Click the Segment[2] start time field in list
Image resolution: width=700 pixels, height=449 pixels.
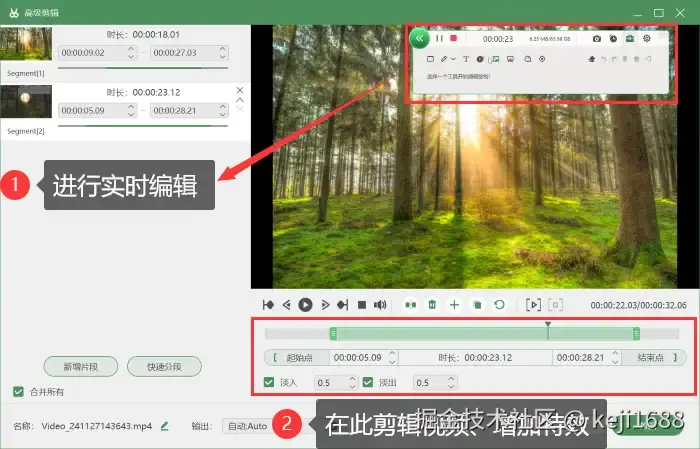tap(97, 111)
